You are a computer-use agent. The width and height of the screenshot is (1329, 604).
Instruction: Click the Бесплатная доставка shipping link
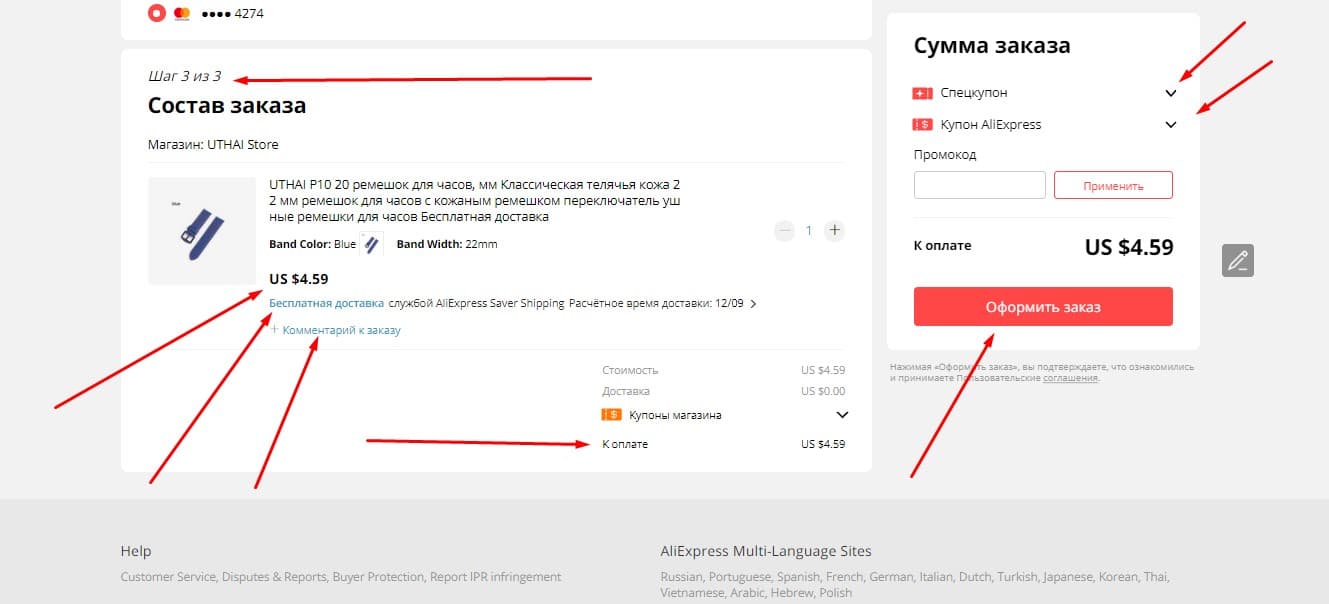(326, 302)
